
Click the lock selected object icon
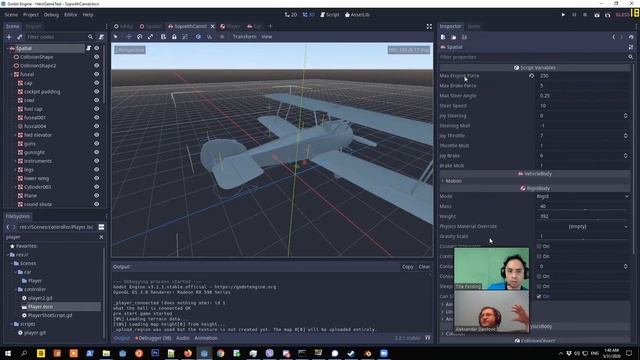pos(174,37)
